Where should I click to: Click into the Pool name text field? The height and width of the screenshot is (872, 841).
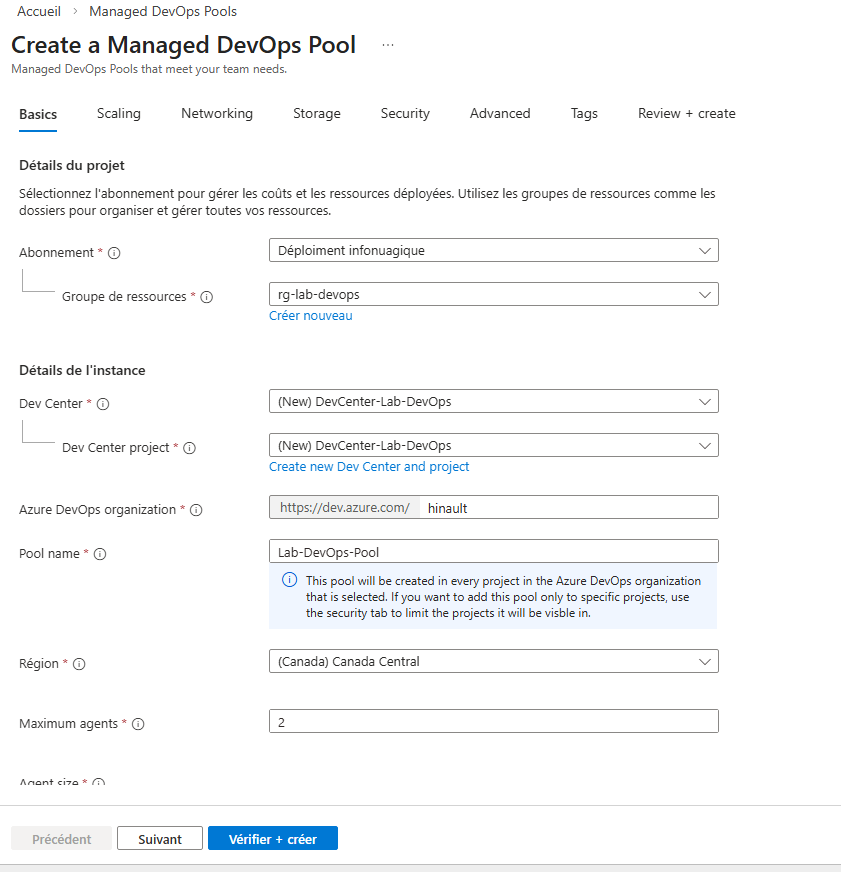point(493,551)
